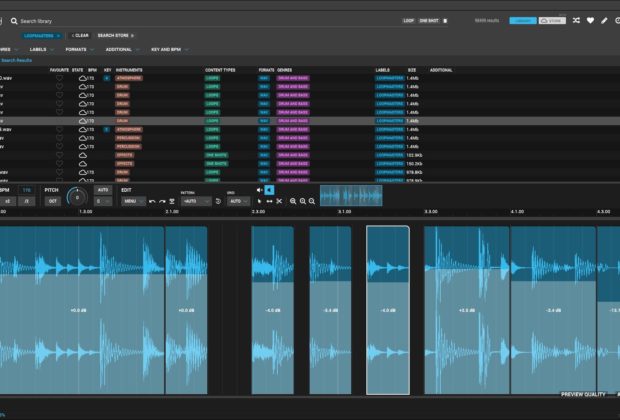
Task: Click the x2 double tempo button
Action: point(8,201)
